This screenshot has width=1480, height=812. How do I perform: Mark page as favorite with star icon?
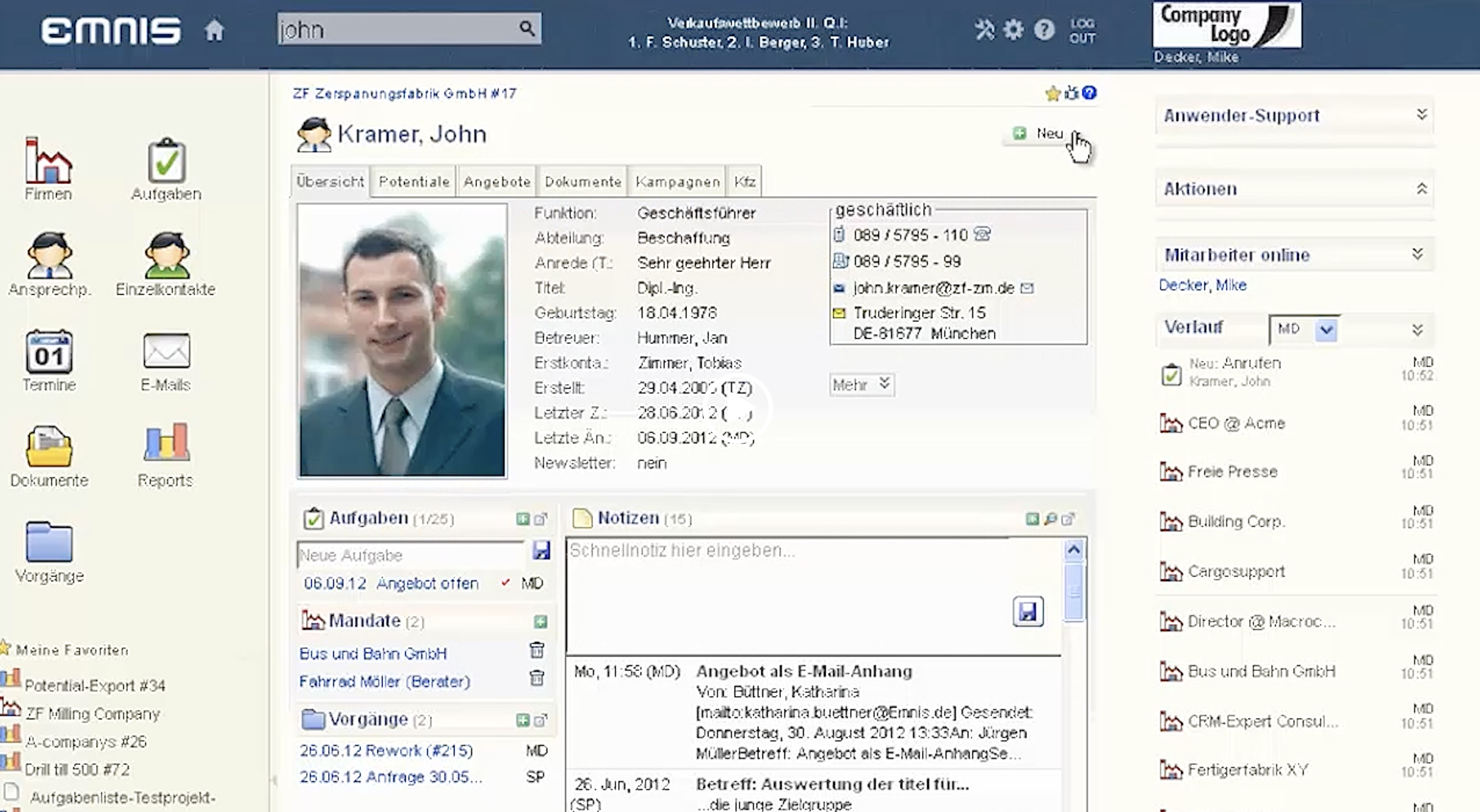pyautogui.click(x=1052, y=94)
